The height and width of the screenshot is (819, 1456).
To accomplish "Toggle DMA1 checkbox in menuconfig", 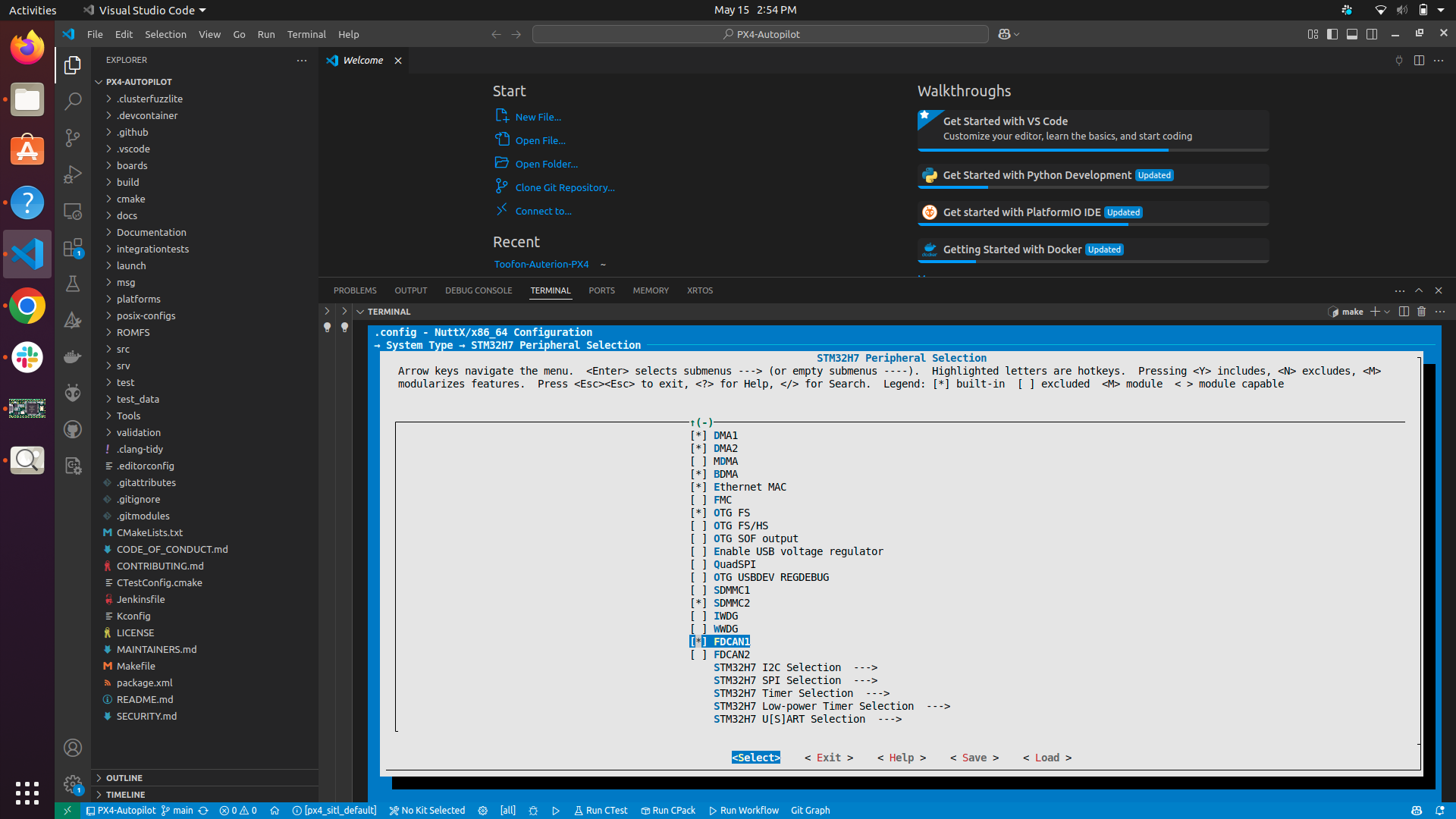I will [698, 435].
